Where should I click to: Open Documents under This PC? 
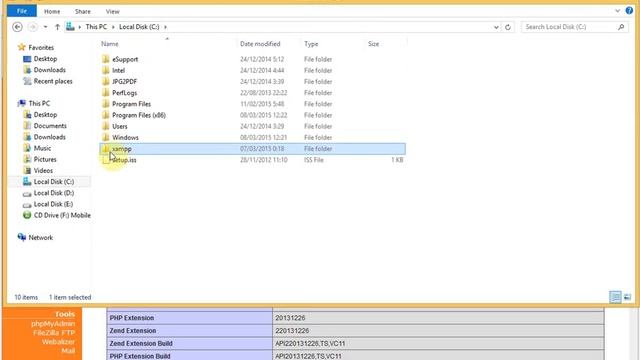tap(50, 126)
